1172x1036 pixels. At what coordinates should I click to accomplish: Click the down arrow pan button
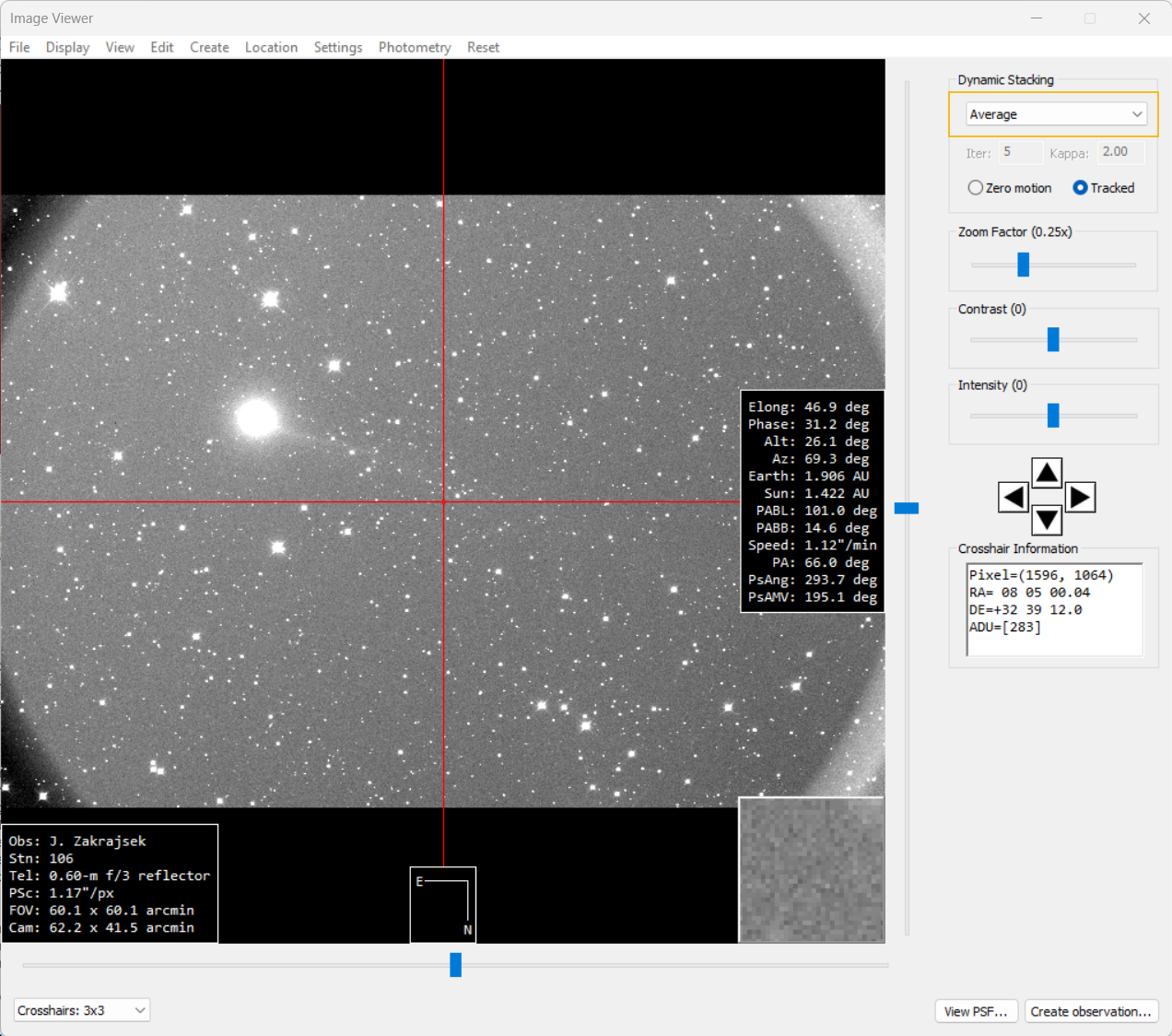click(1047, 521)
